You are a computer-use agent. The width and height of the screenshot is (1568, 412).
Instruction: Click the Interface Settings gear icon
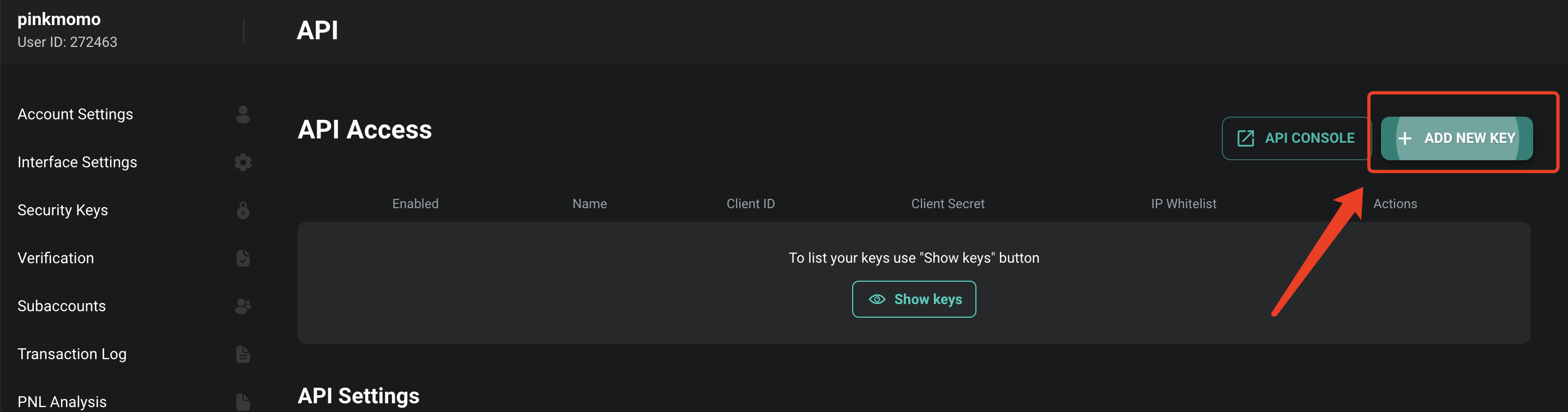pos(243,162)
